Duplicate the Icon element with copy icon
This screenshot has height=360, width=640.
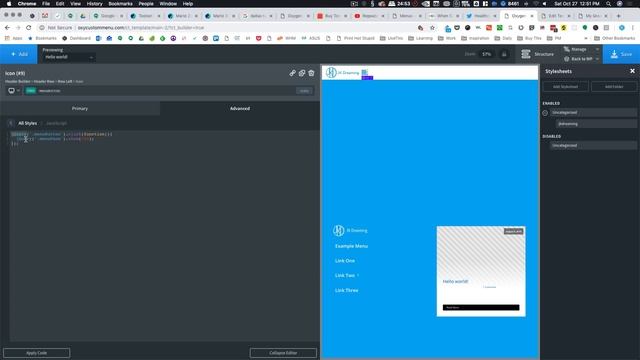pos(302,73)
